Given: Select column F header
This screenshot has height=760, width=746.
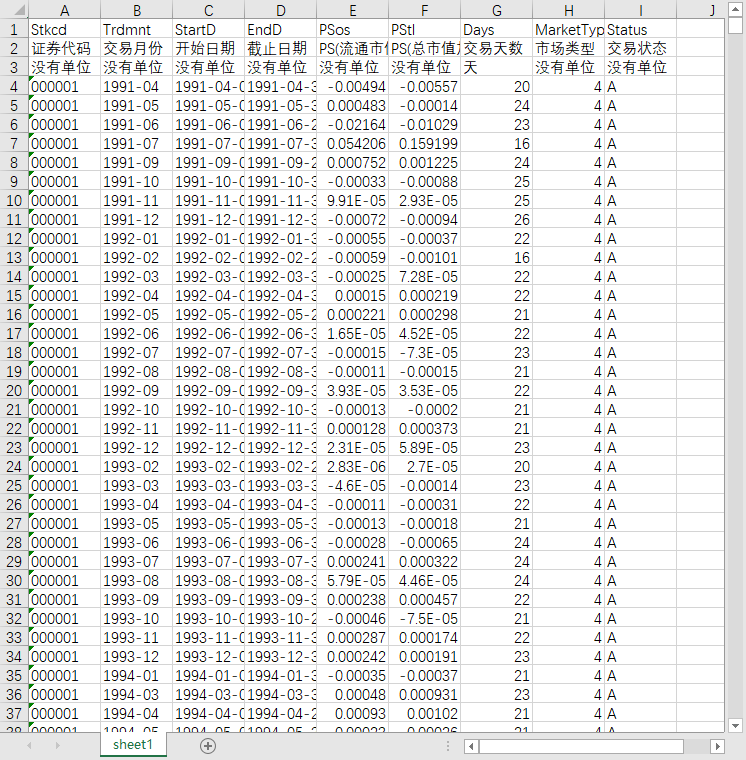Looking at the screenshot, I should coord(425,10).
